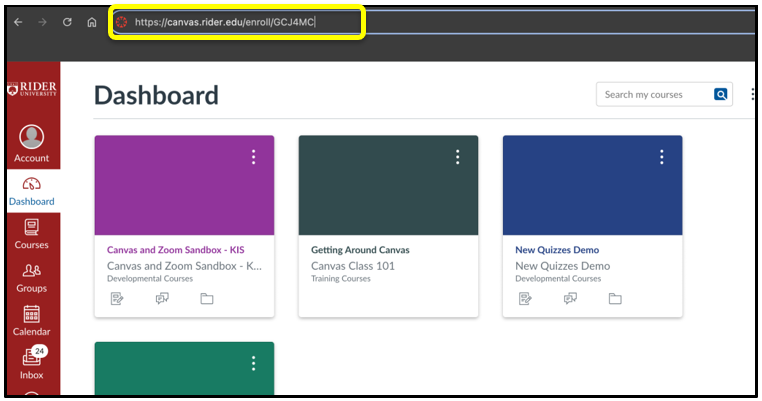This screenshot has width=762, height=401.
Task: Click the blue search magnifier button
Action: point(720,94)
